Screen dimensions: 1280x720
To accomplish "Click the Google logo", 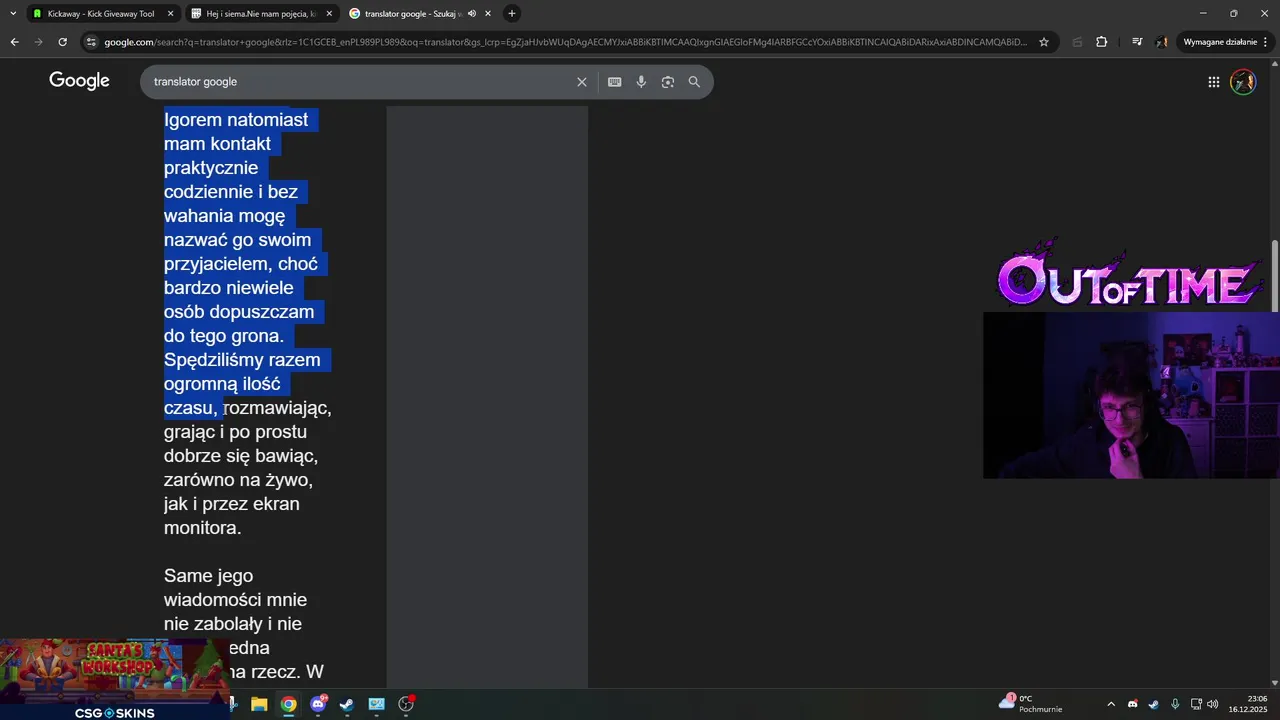I will click(x=79, y=81).
